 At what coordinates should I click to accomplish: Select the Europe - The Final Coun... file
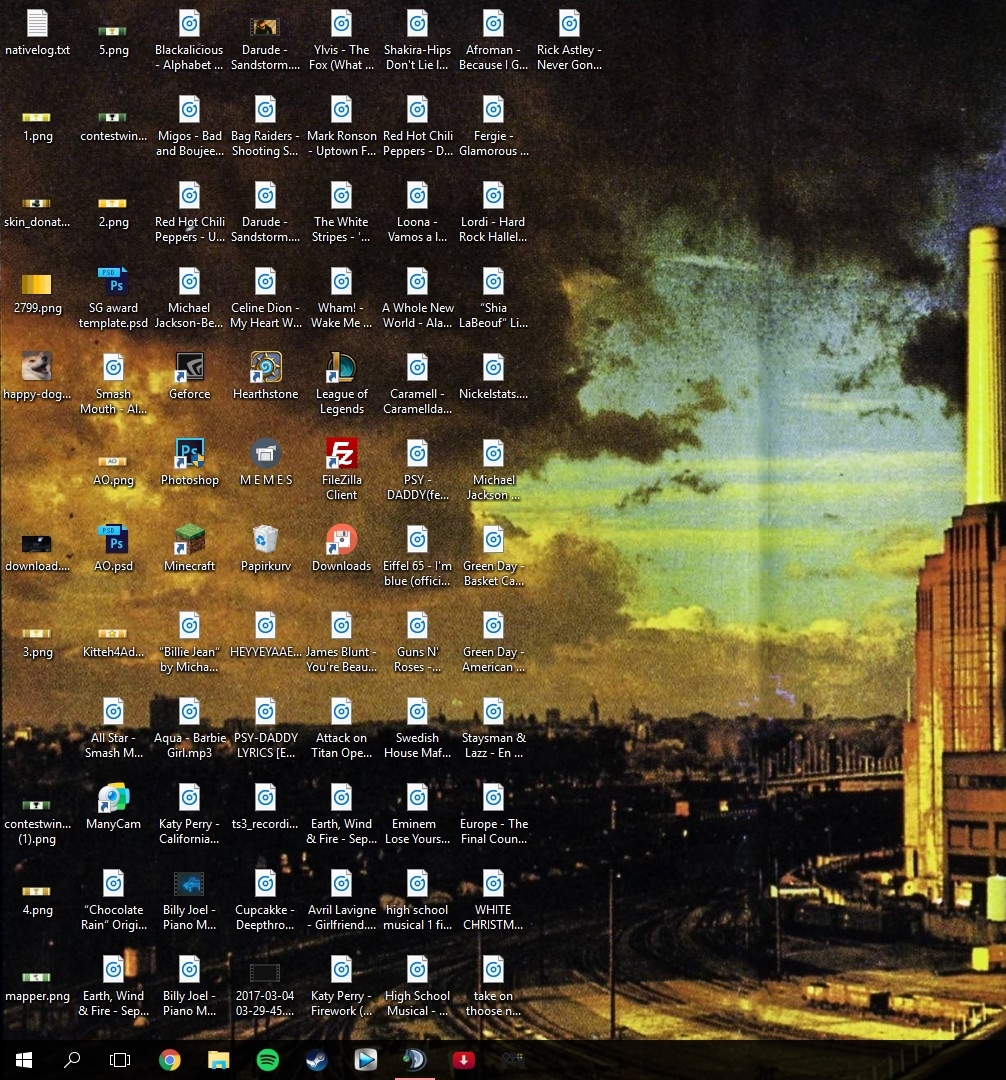pyautogui.click(x=493, y=813)
